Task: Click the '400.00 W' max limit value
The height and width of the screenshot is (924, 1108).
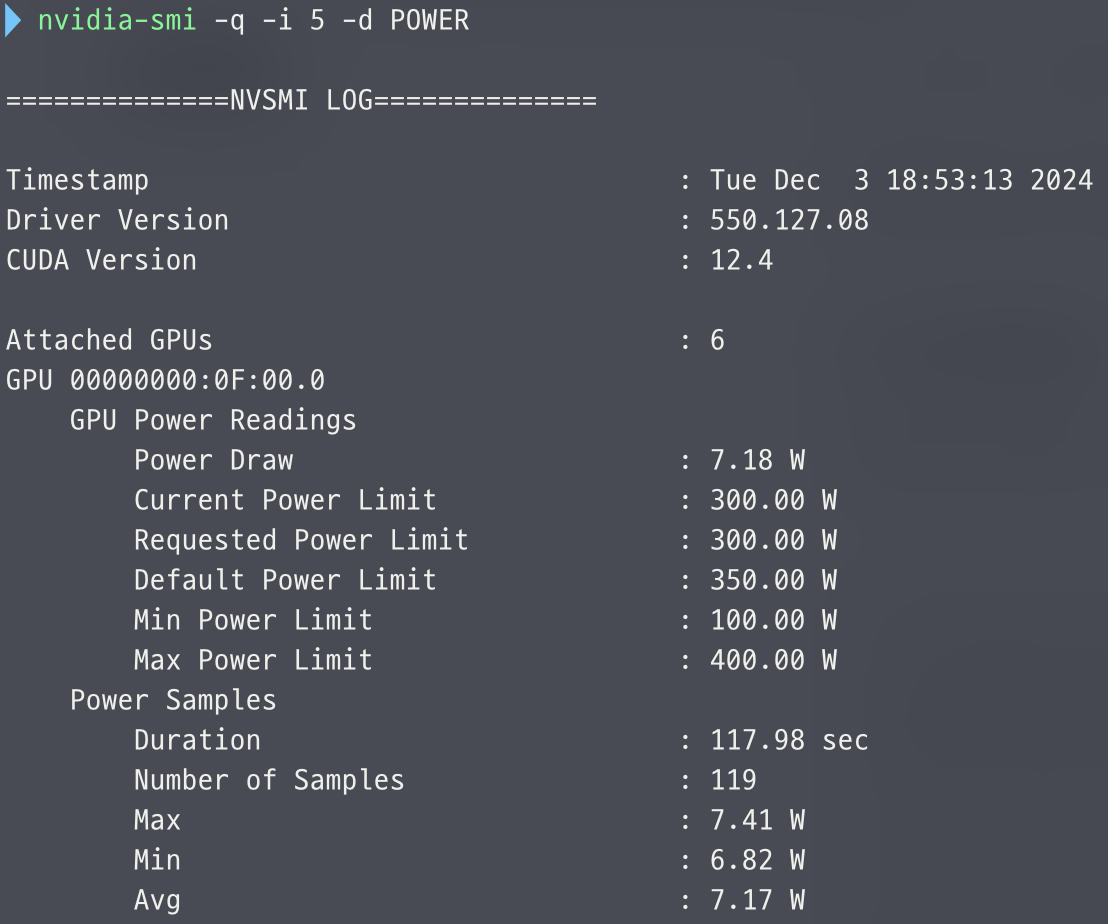Action: coord(773,660)
